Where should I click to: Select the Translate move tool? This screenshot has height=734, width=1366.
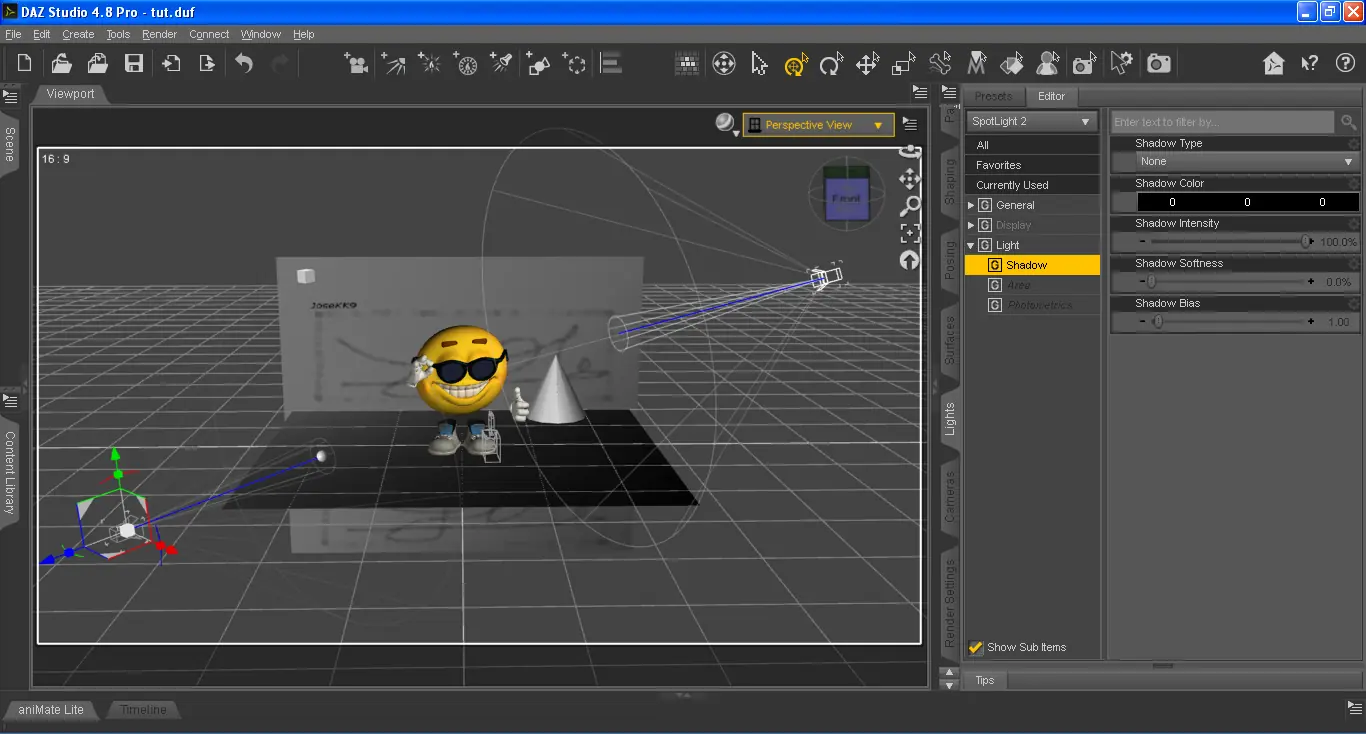pos(866,65)
